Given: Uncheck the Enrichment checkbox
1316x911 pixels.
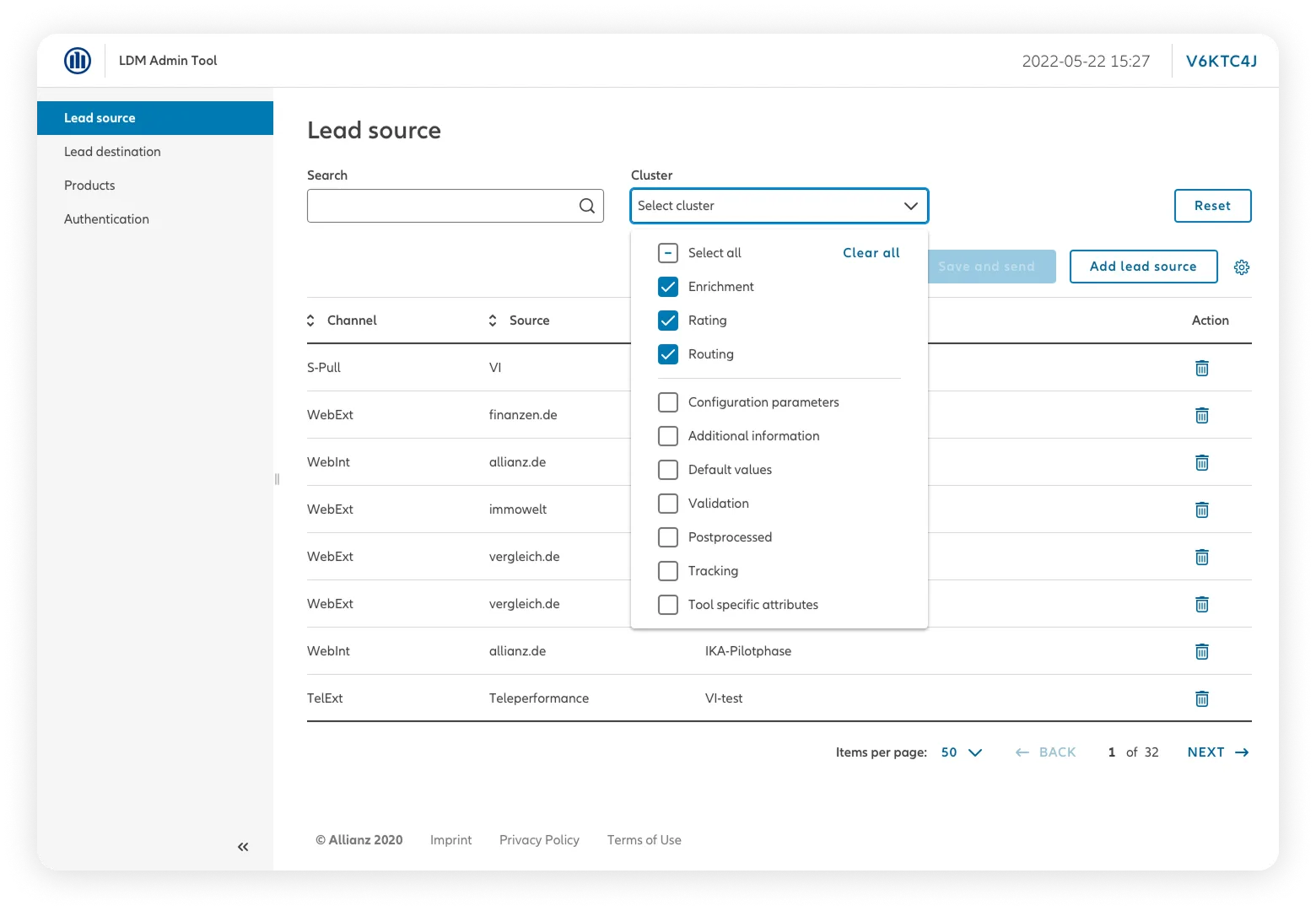Looking at the screenshot, I should point(668,287).
